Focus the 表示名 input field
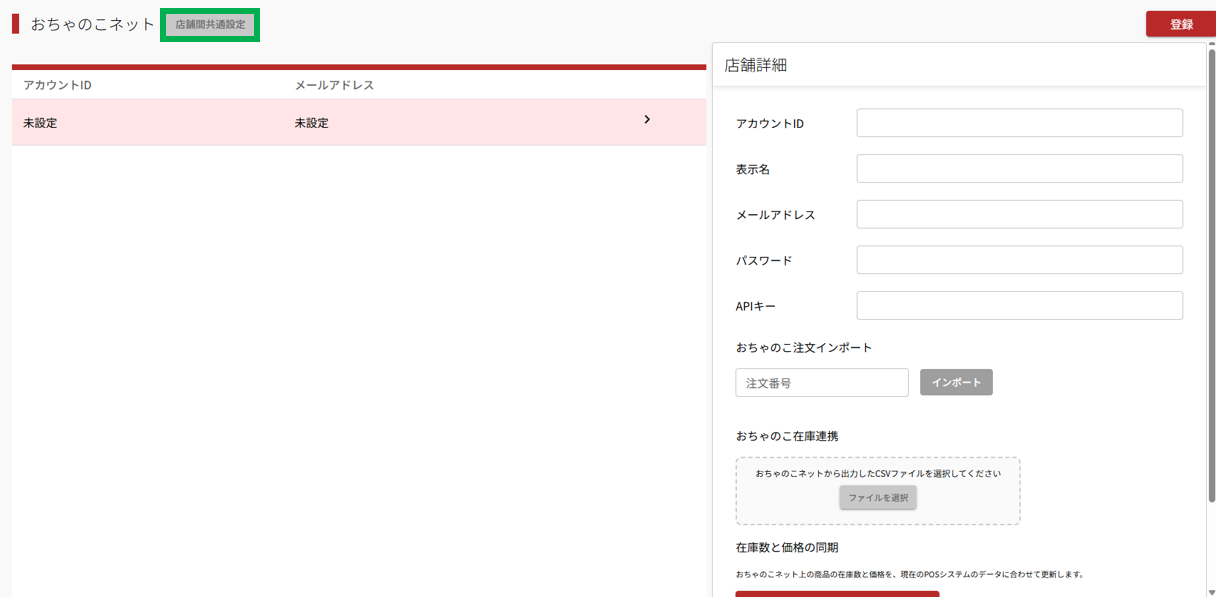 pyautogui.click(x=1019, y=169)
